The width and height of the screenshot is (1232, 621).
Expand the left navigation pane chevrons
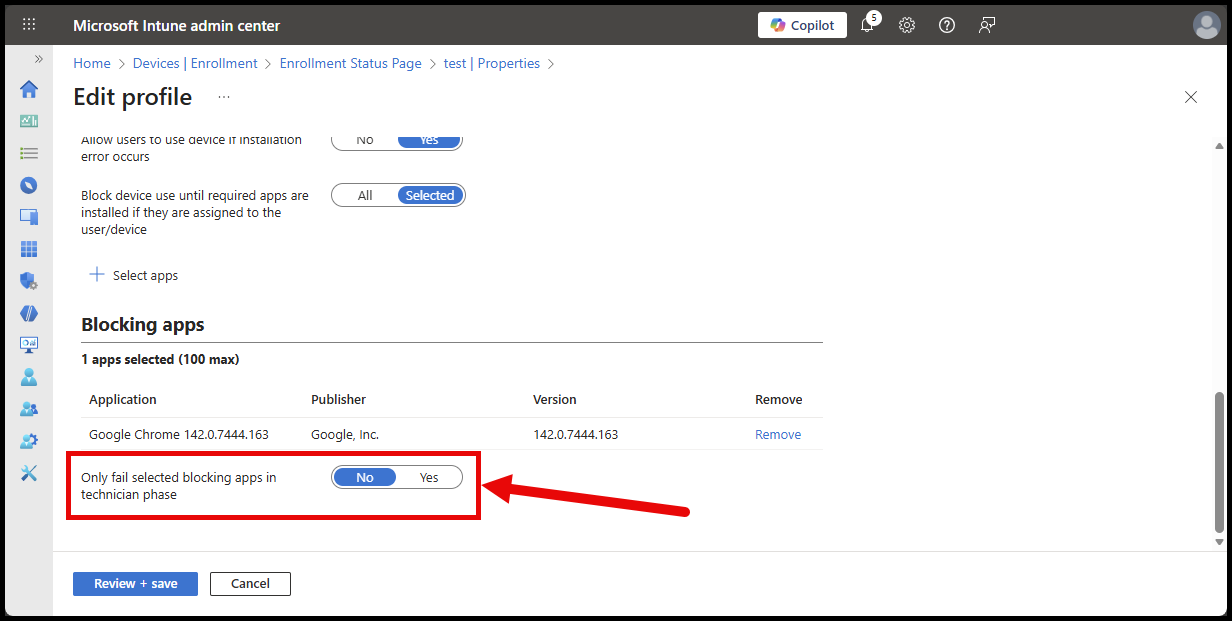tap(39, 59)
